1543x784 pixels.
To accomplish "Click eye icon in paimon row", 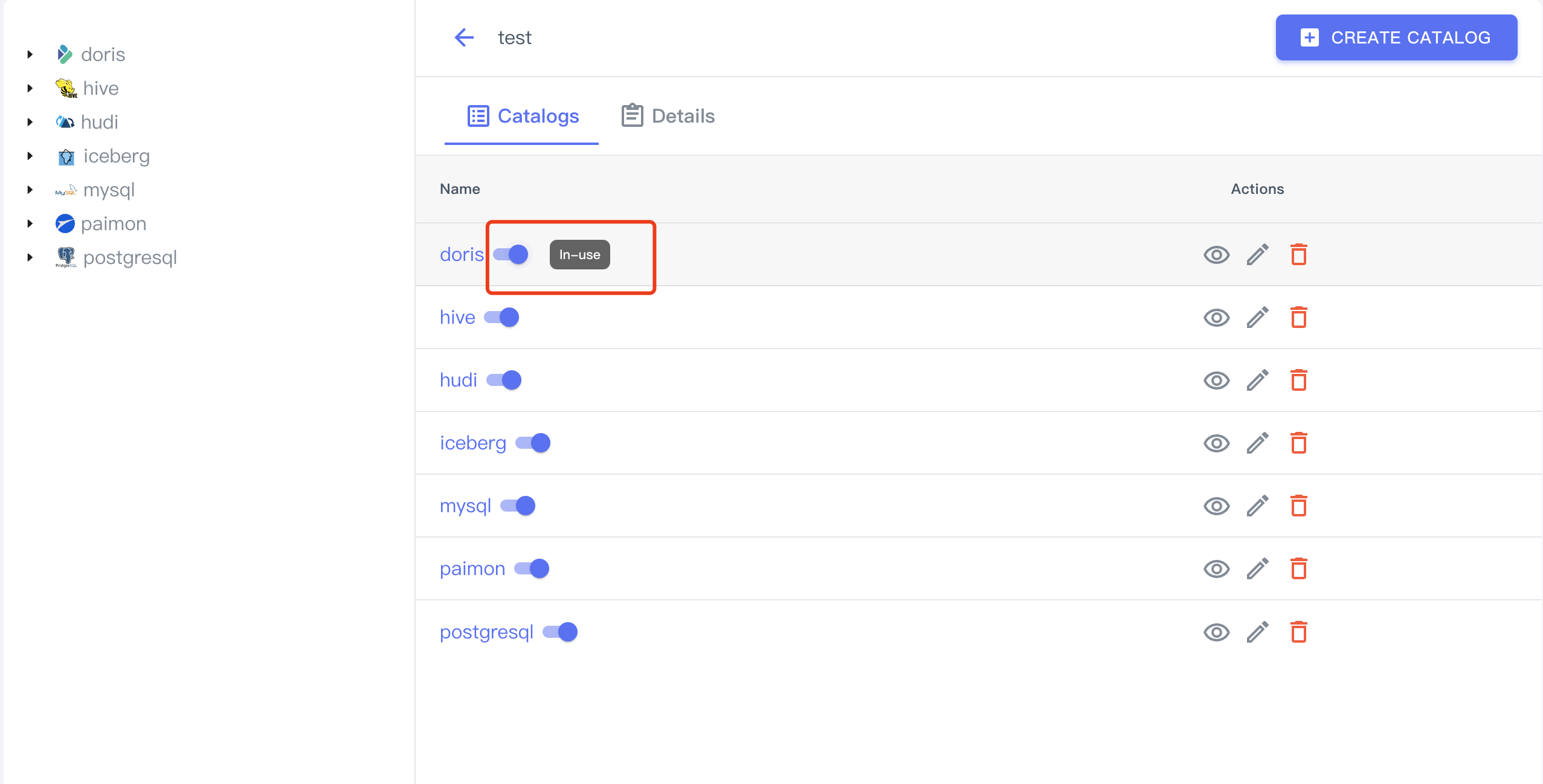I will point(1216,569).
